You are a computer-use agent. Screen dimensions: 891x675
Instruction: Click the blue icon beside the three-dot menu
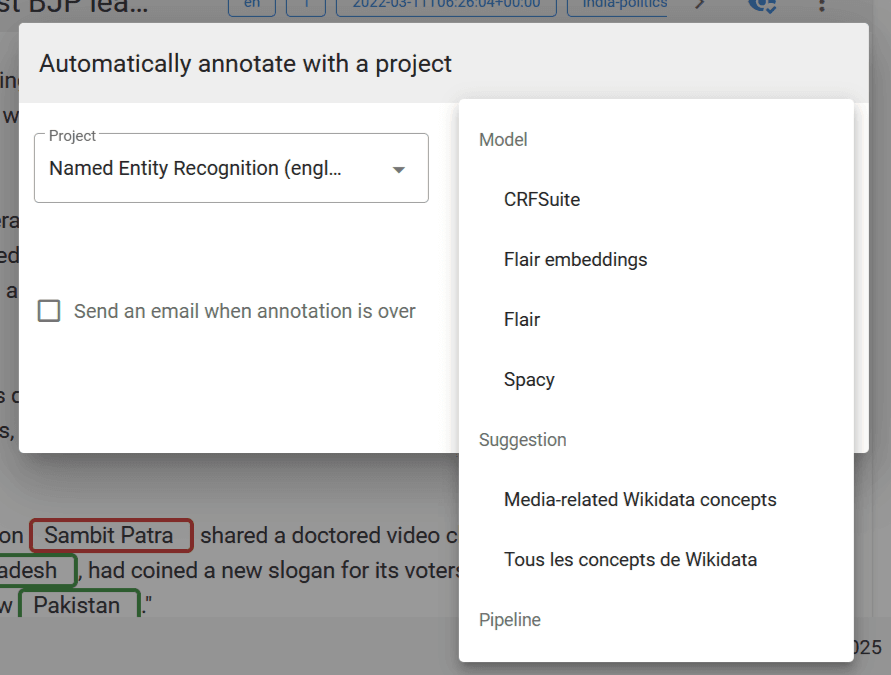click(763, 6)
